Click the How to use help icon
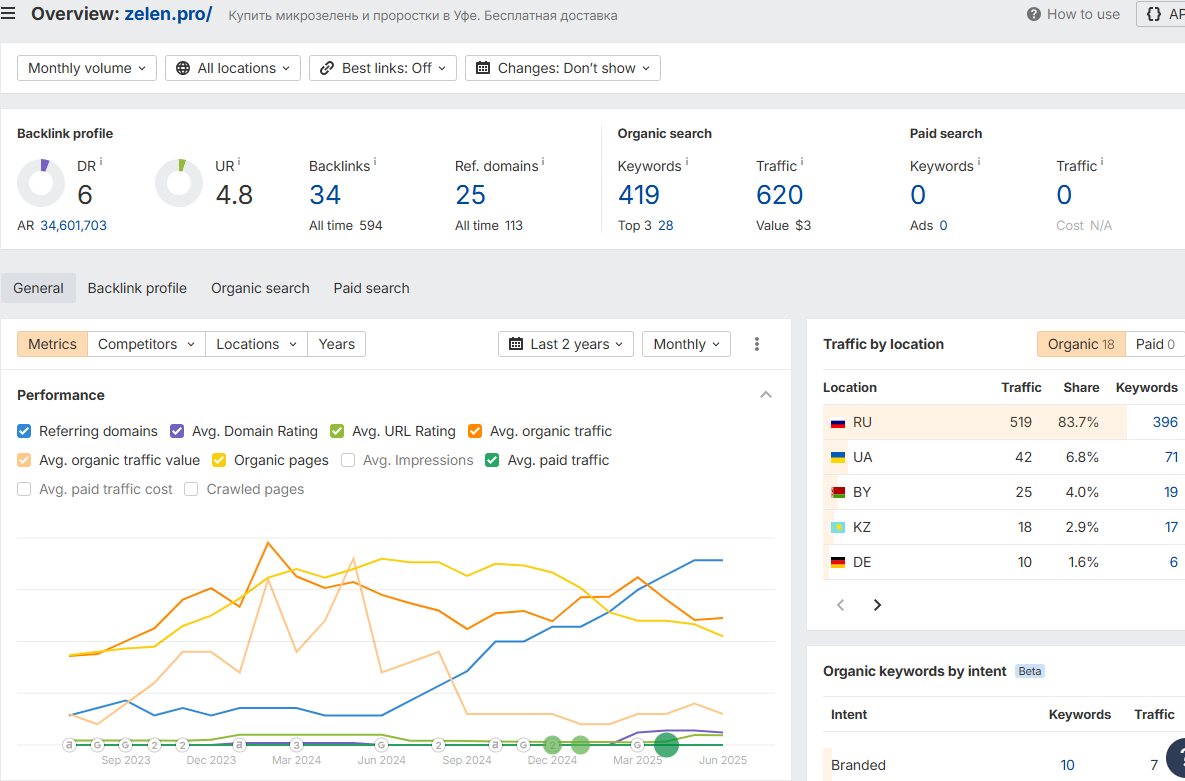The width and height of the screenshot is (1185, 781). (x=1033, y=14)
